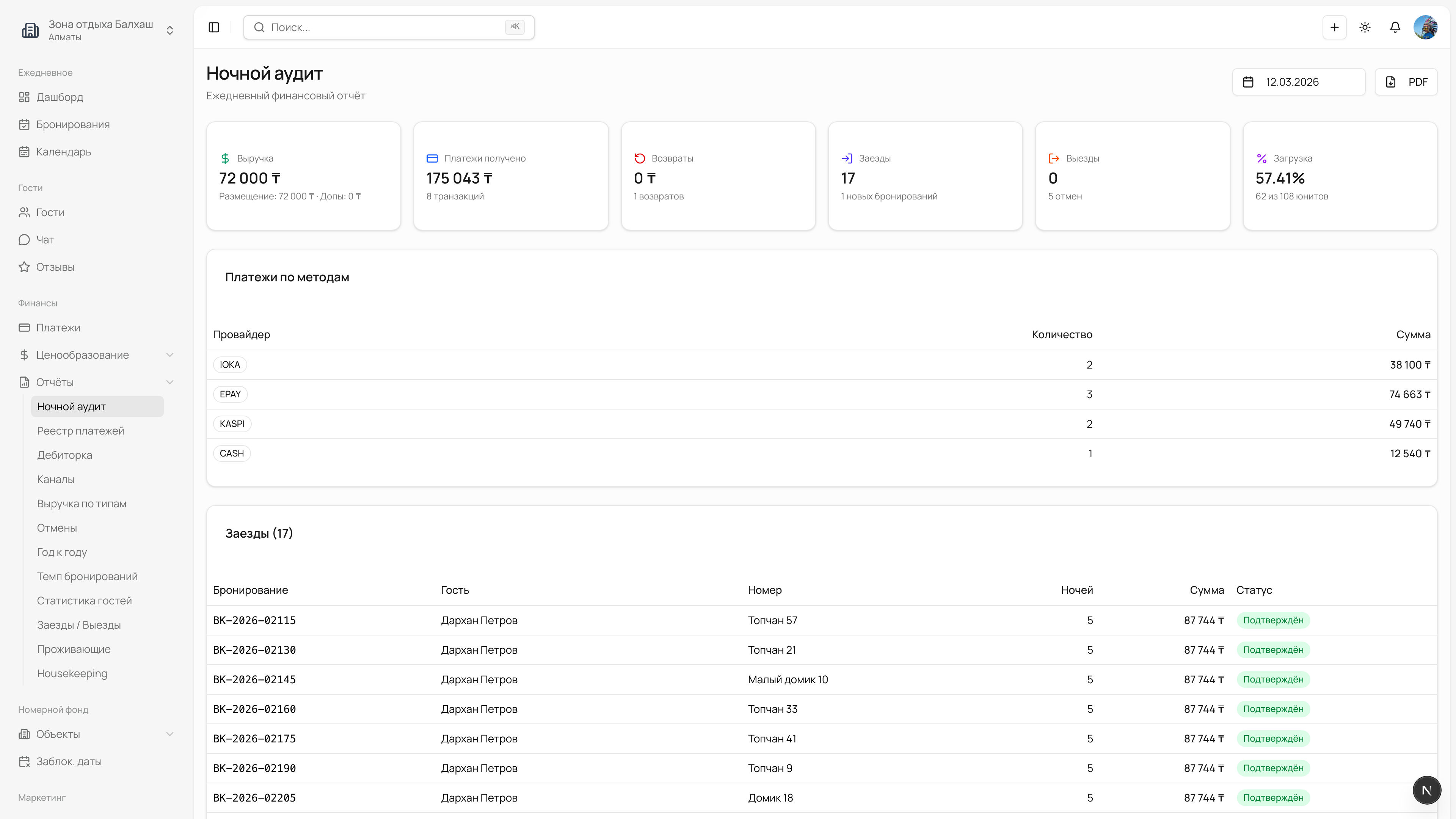Viewport: 1456px width, 819px height.
Task: Toggle the sidebar panel icon
Action: click(x=213, y=27)
